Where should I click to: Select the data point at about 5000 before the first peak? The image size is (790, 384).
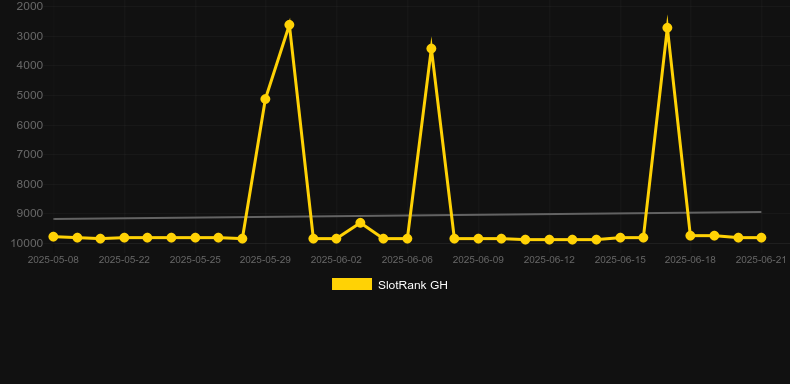265,99
